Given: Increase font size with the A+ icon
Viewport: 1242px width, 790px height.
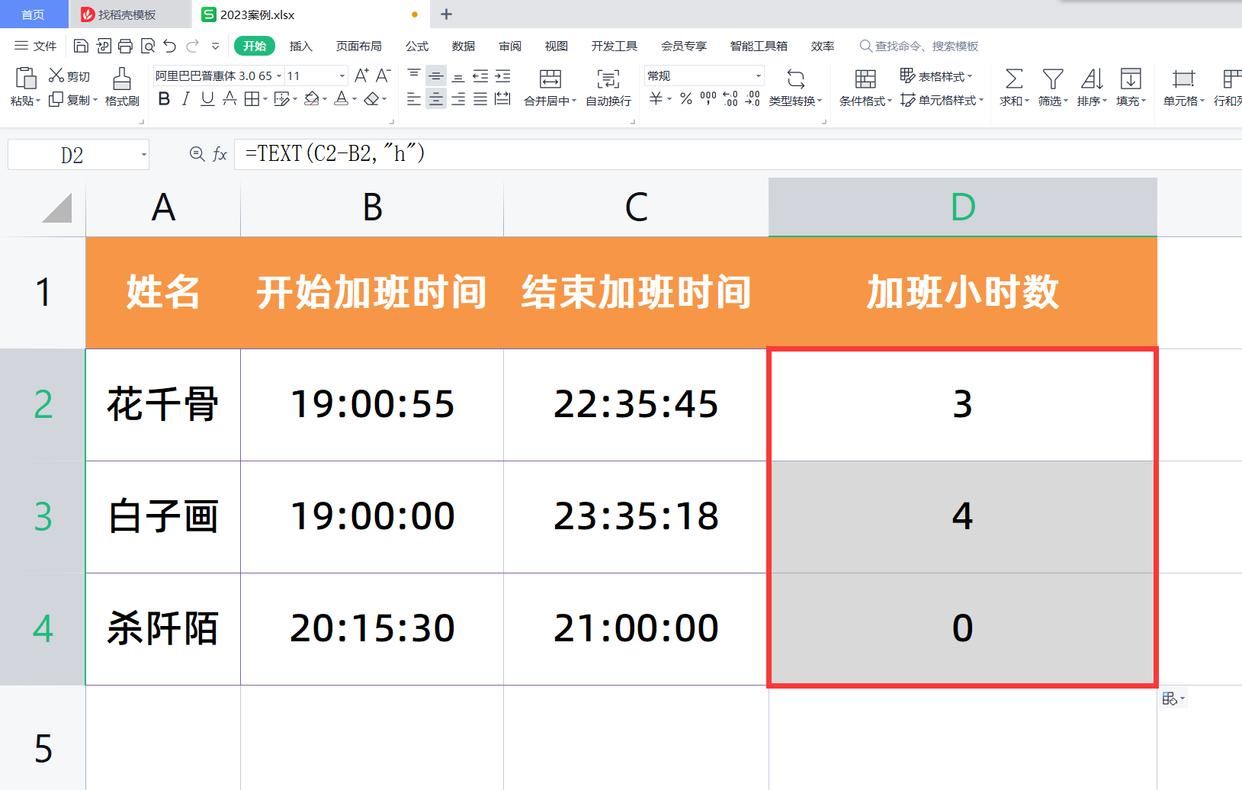Looking at the screenshot, I should (x=362, y=75).
